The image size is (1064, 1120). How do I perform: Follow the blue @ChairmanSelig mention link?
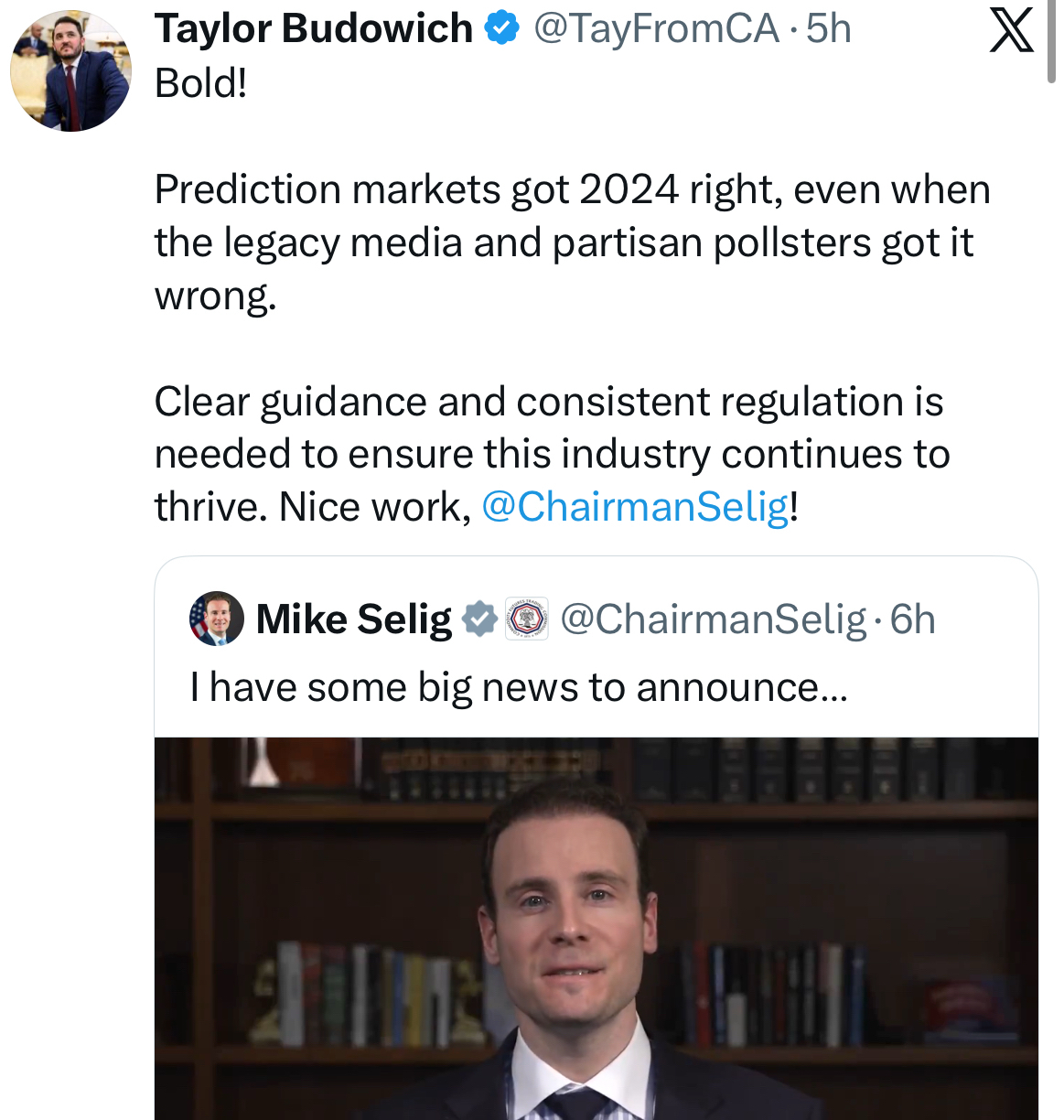pos(634,506)
